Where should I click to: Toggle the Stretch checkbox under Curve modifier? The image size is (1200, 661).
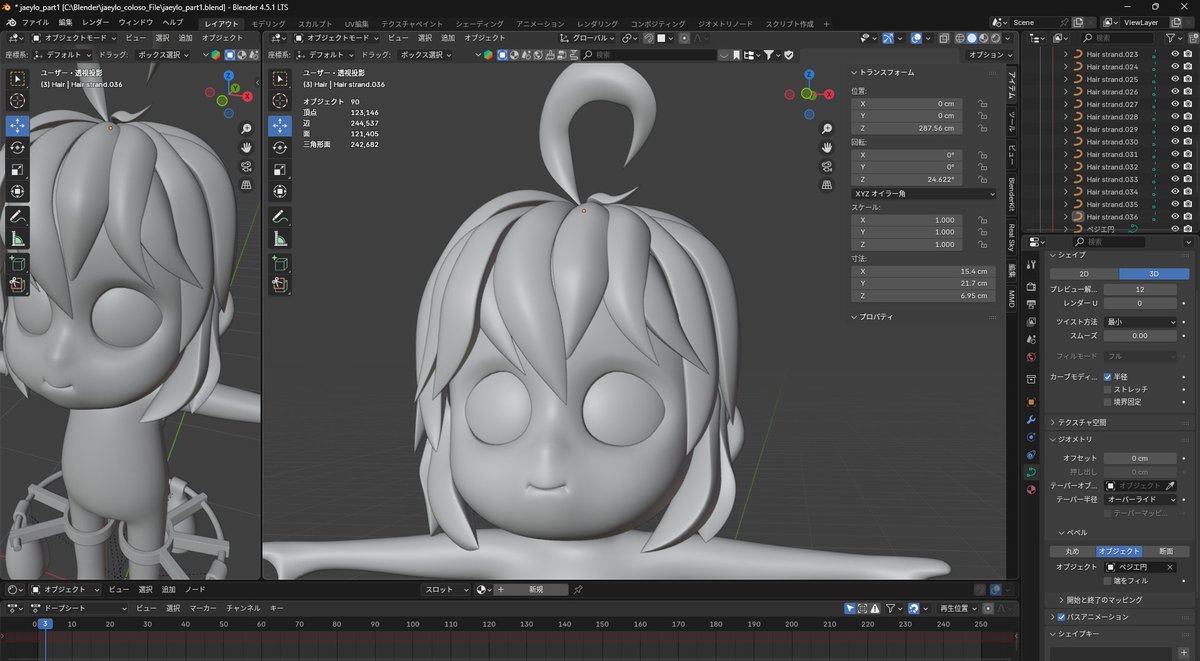1108,389
